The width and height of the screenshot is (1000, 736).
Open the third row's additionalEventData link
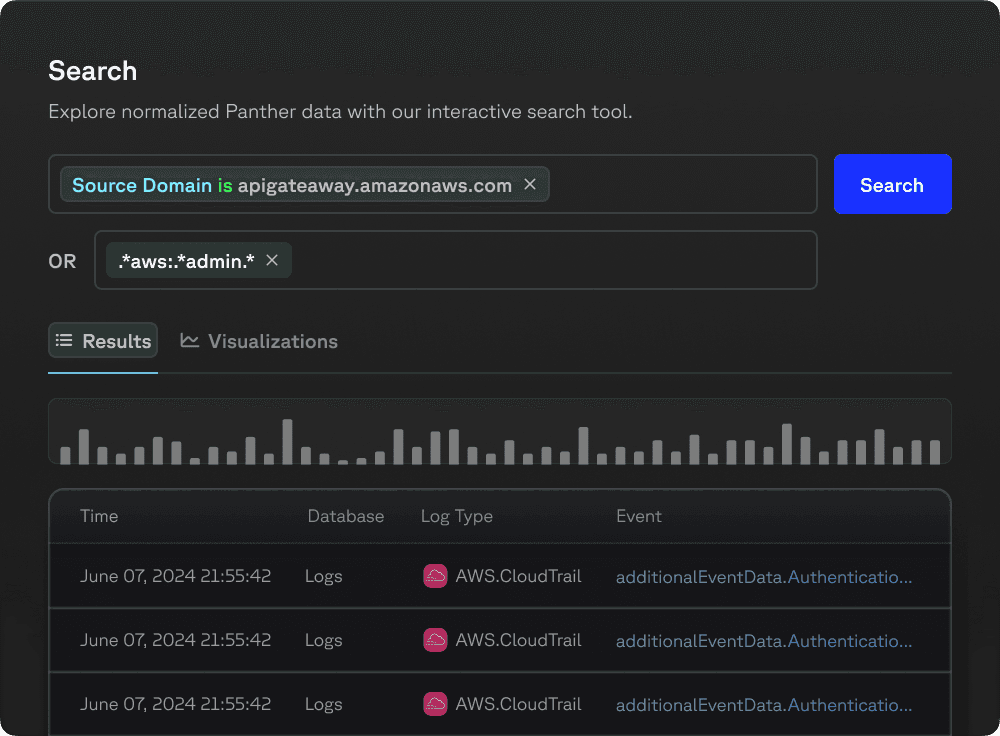coord(763,705)
